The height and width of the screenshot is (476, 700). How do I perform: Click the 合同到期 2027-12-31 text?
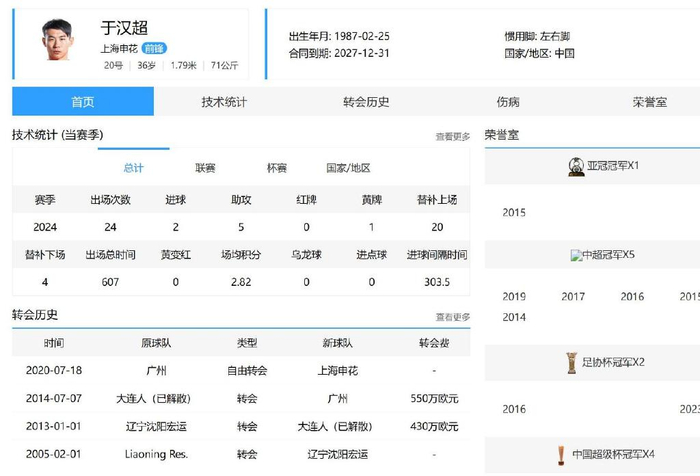339,54
